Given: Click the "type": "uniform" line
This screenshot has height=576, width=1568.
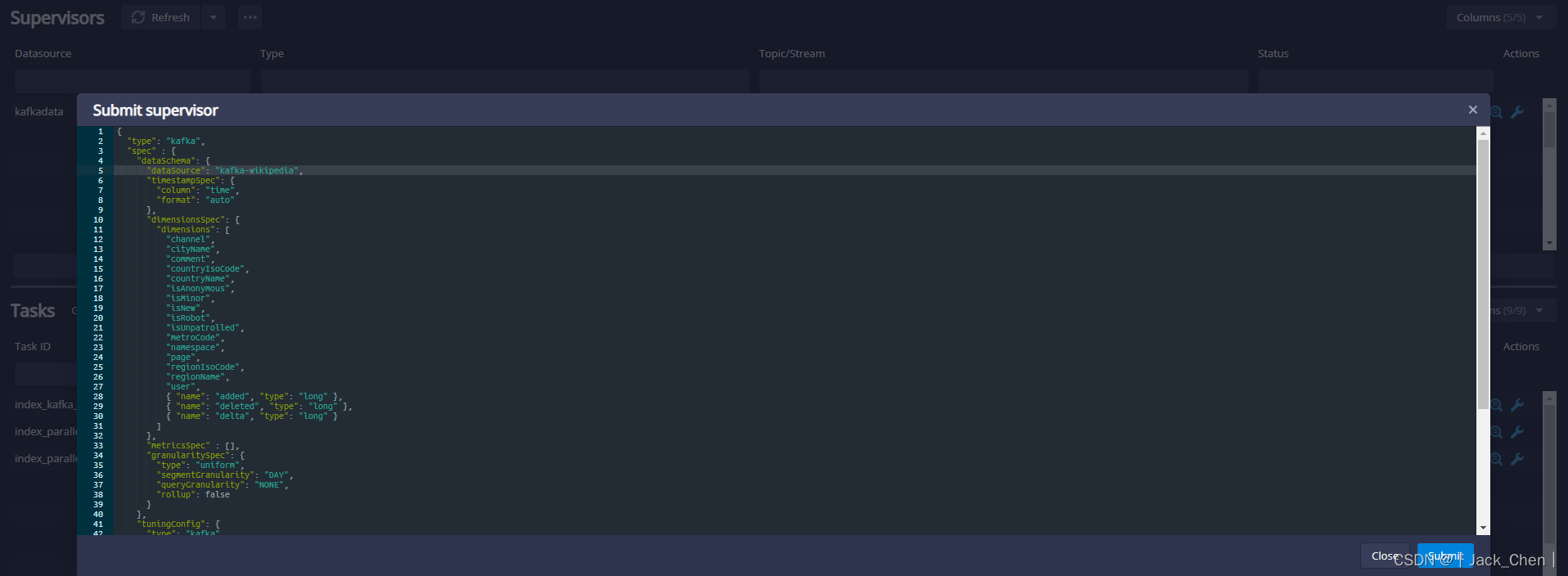Looking at the screenshot, I should pos(200,466).
